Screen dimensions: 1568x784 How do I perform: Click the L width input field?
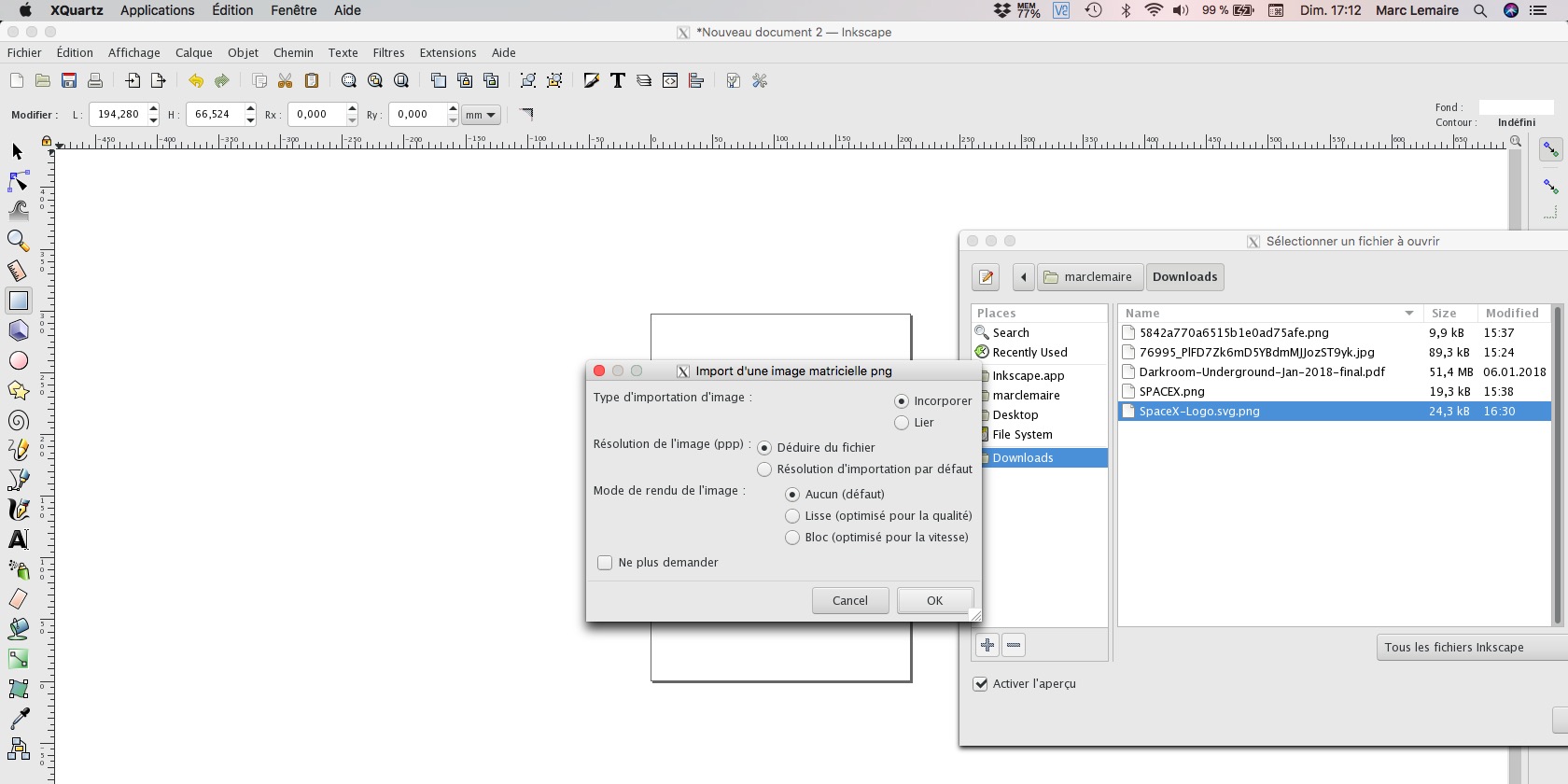coord(119,115)
